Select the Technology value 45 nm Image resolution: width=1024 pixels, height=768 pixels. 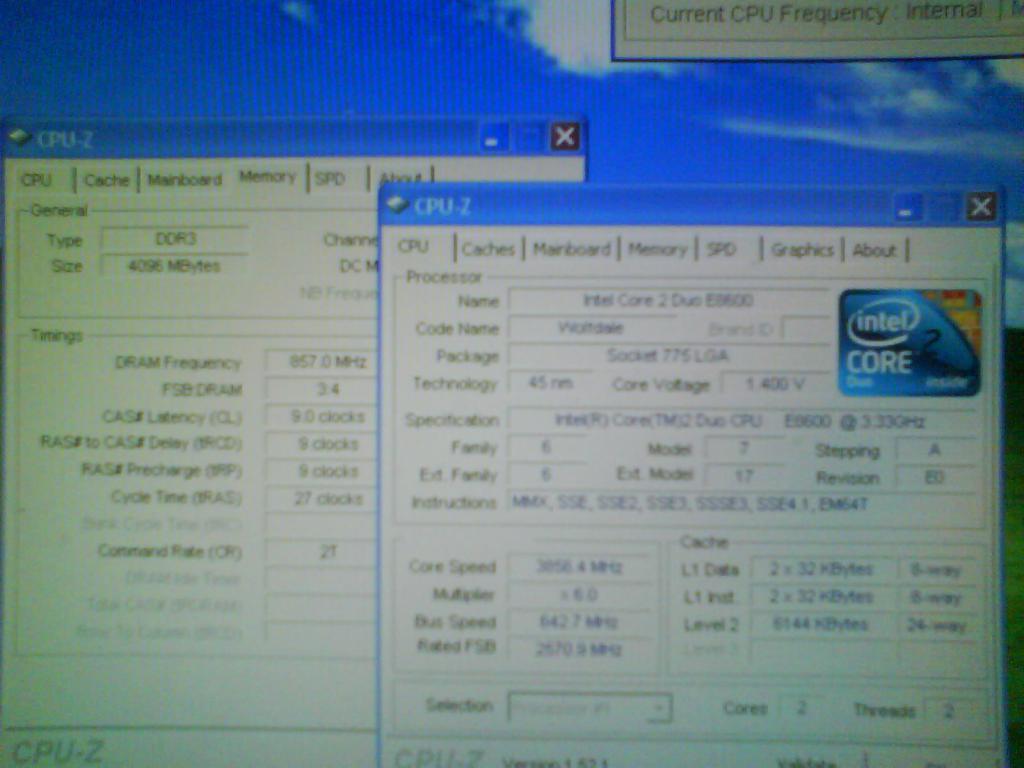pyautogui.click(x=550, y=383)
